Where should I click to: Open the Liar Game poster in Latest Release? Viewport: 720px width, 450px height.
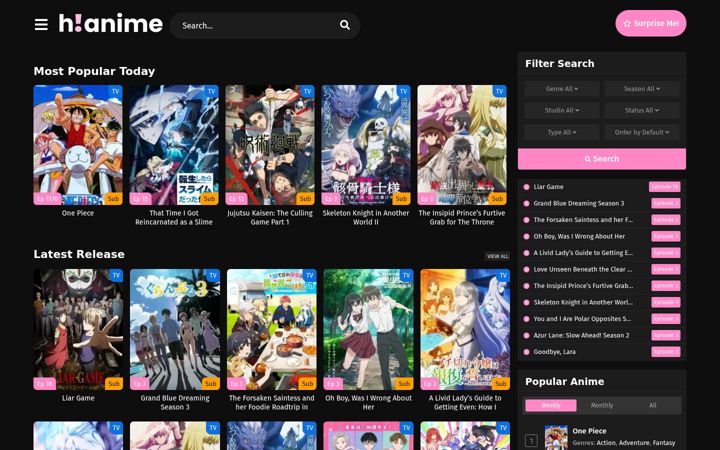coord(78,329)
